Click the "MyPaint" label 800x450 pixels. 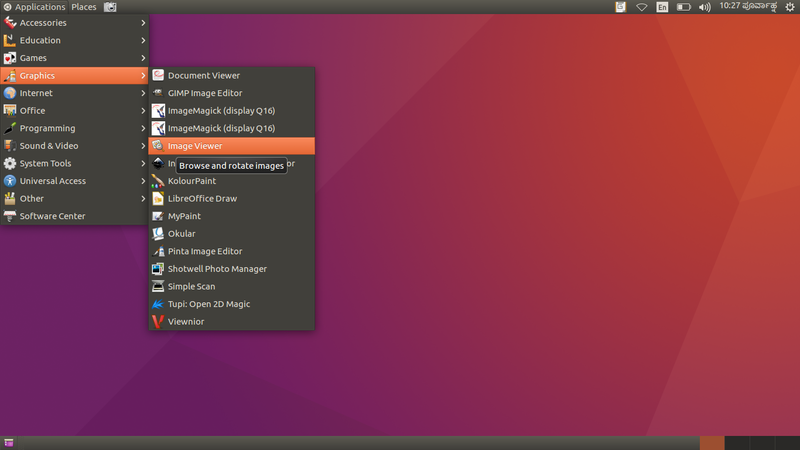tap(184, 216)
